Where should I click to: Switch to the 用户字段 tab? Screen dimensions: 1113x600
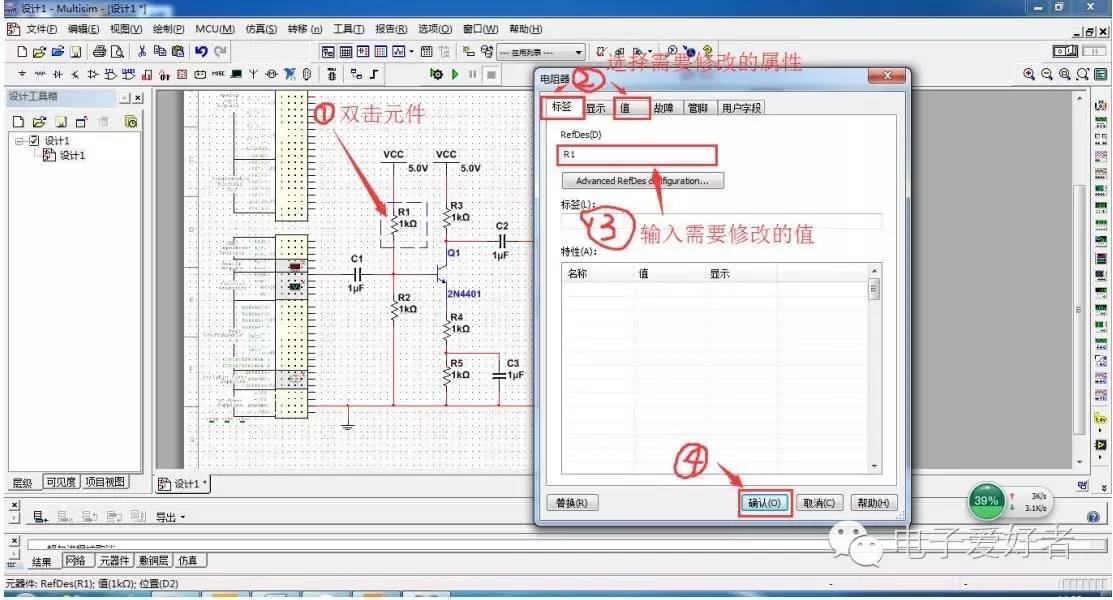tap(741, 108)
